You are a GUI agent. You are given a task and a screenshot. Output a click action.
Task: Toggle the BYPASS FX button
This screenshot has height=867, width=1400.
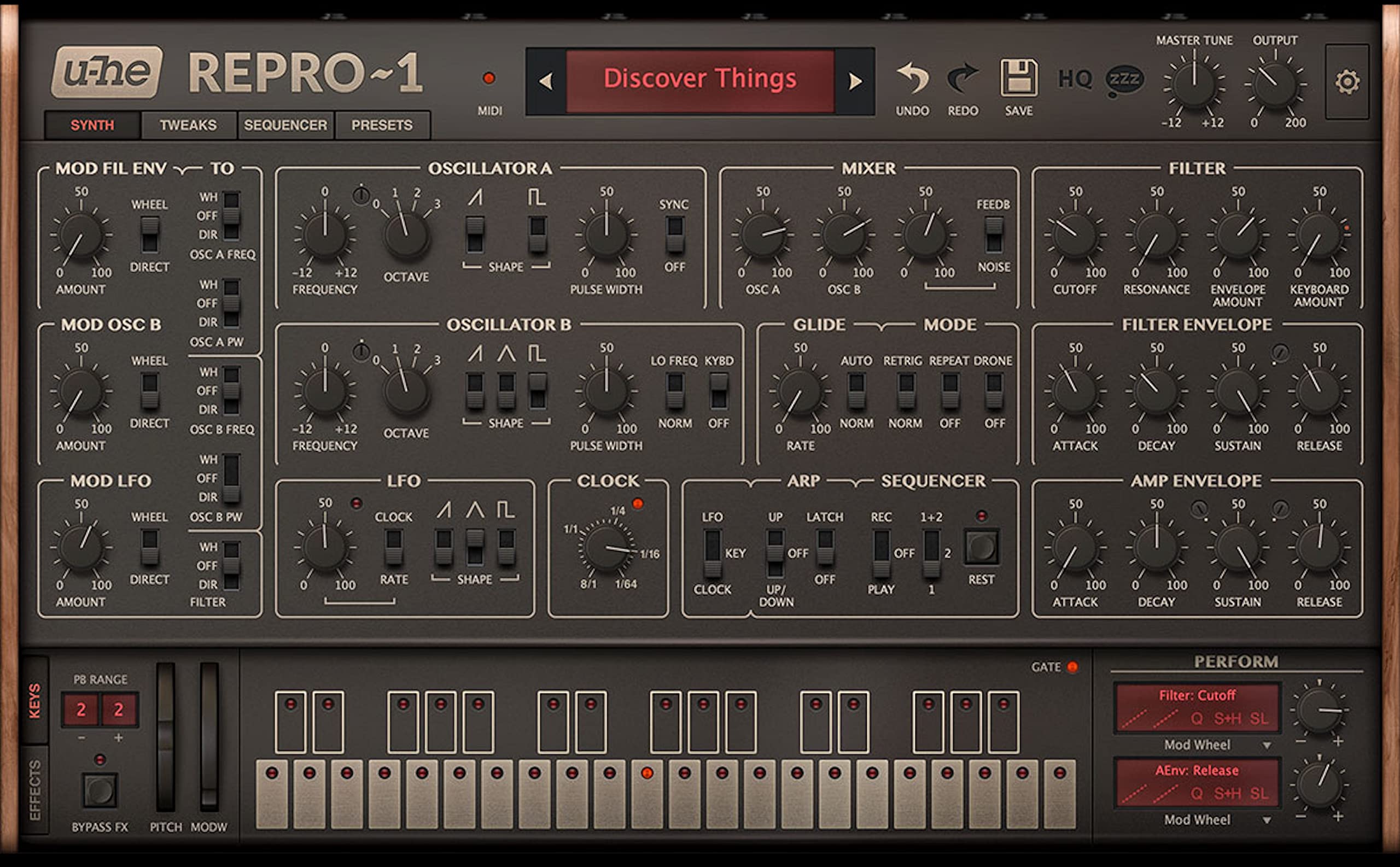click(x=100, y=790)
